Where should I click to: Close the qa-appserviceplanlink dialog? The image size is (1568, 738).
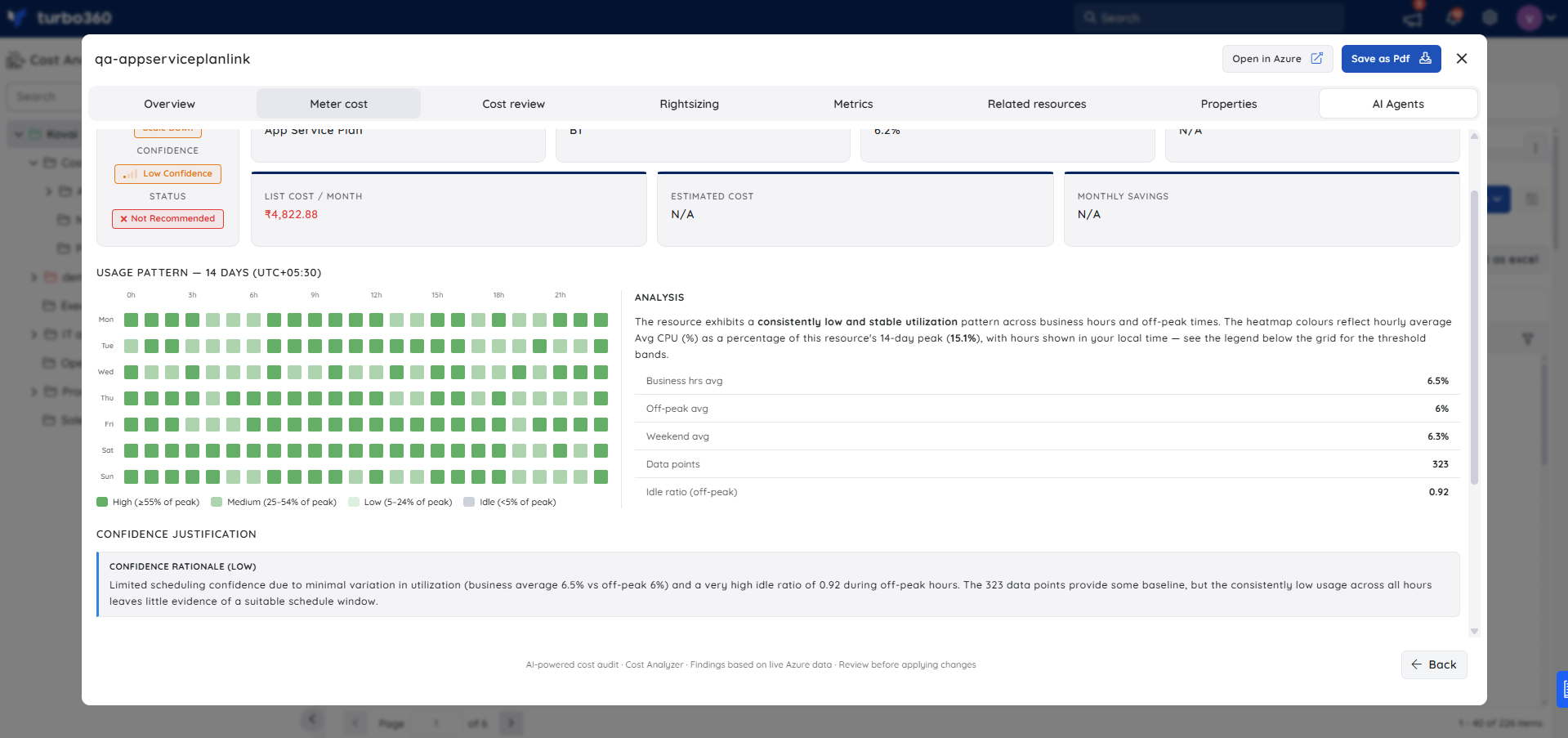tap(1462, 59)
